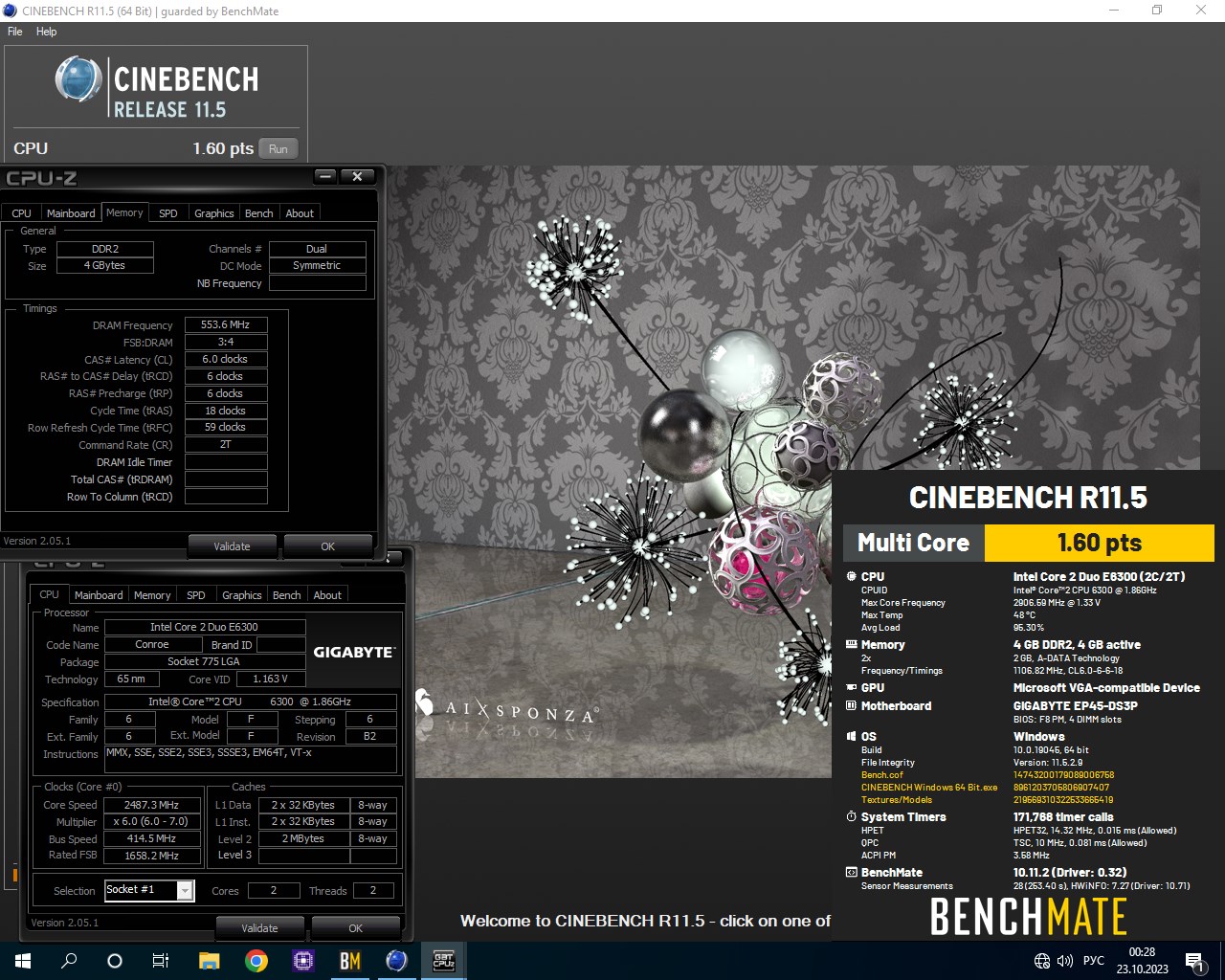Switch to Bench tab in upper CPU-Z window

(258, 213)
